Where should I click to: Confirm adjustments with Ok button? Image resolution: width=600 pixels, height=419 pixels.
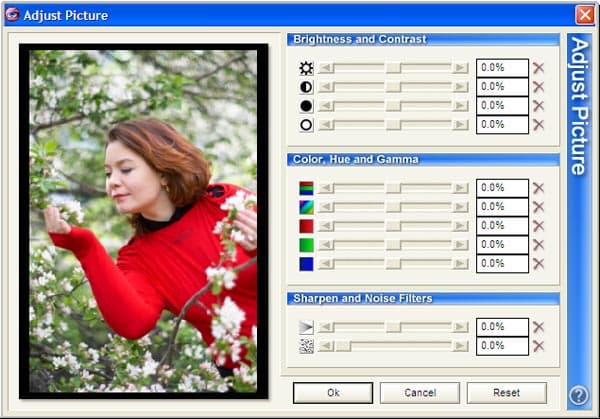pos(333,393)
